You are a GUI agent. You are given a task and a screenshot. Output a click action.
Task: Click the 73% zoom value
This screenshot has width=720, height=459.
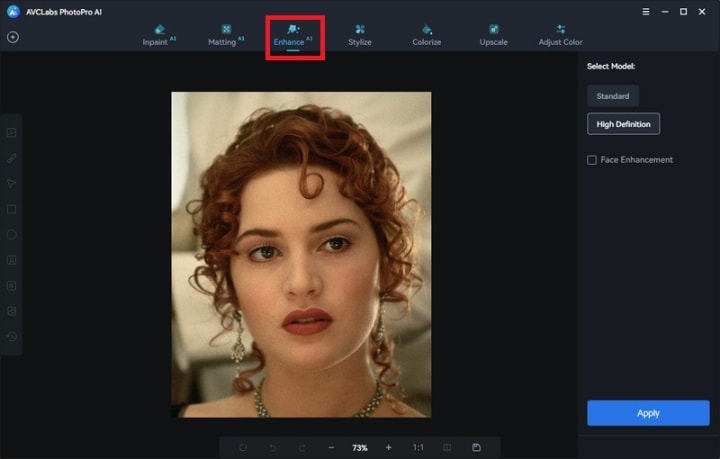pos(360,448)
